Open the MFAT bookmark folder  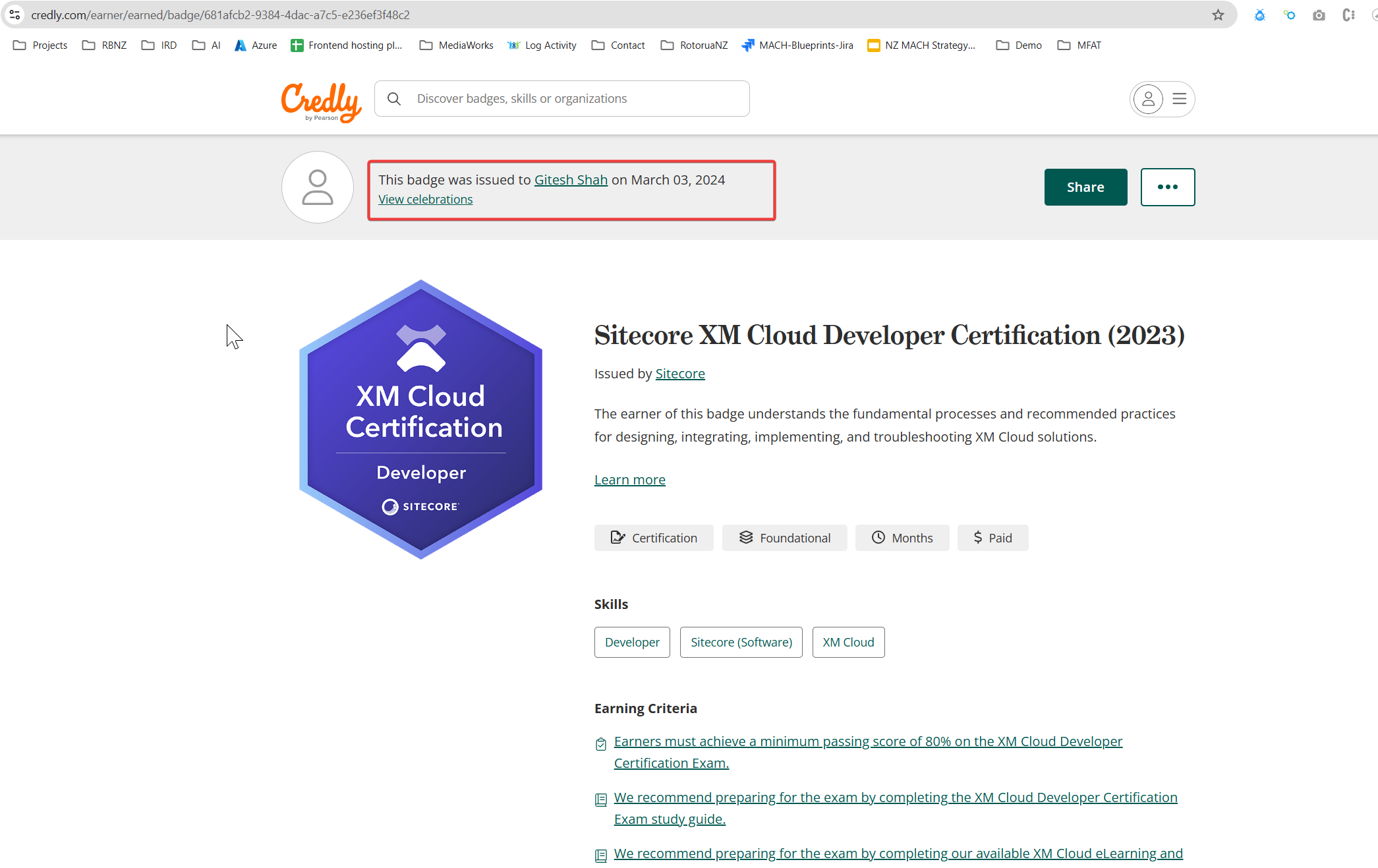(x=1079, y=45)
